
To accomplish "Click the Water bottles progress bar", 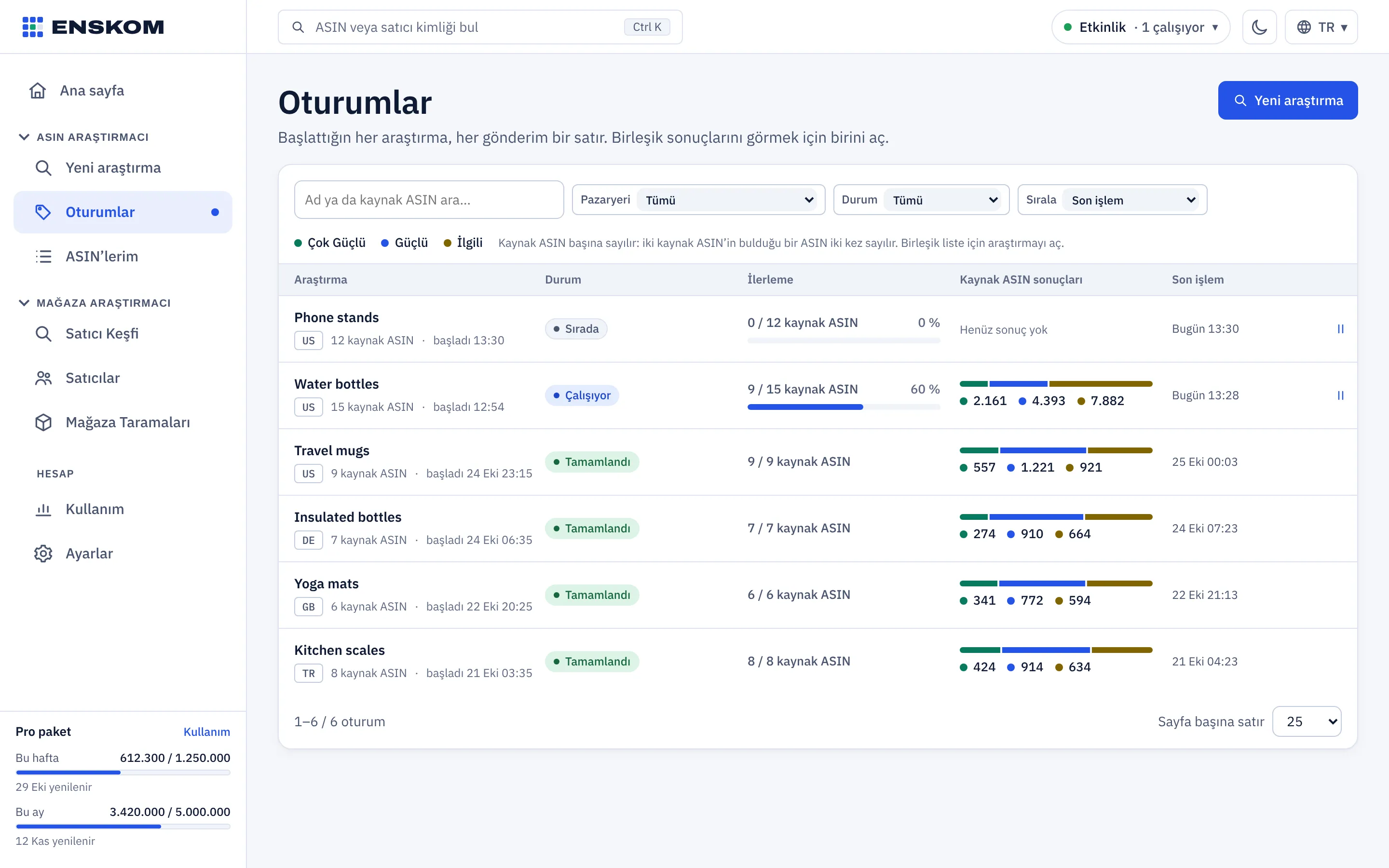I will (843, 407).
